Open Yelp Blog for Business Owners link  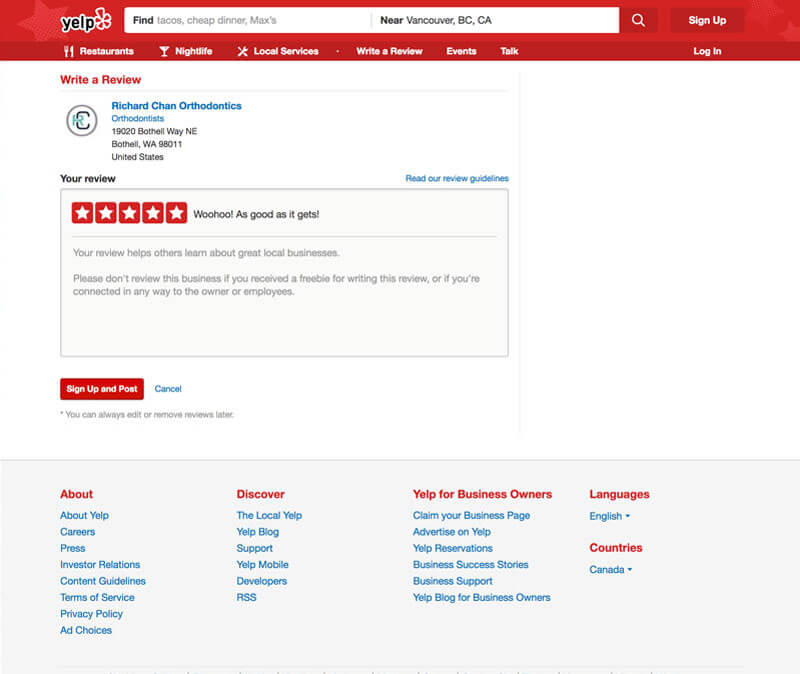coord(482,597)
